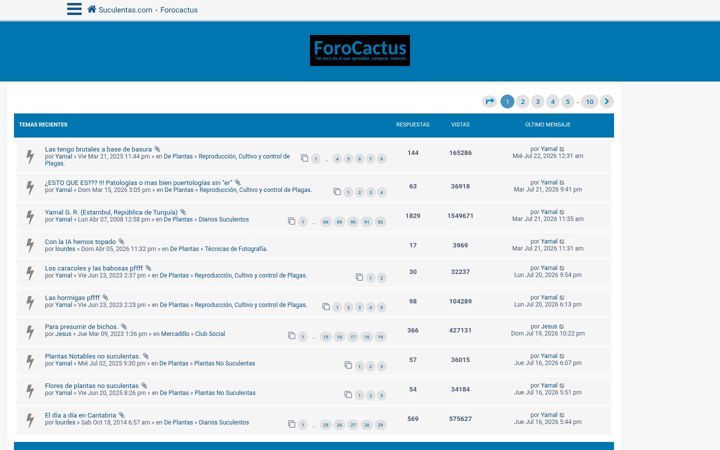Go to page 2 in pagination
The width and height of the screenshot is (720, 450).
(x=522, y=101)
